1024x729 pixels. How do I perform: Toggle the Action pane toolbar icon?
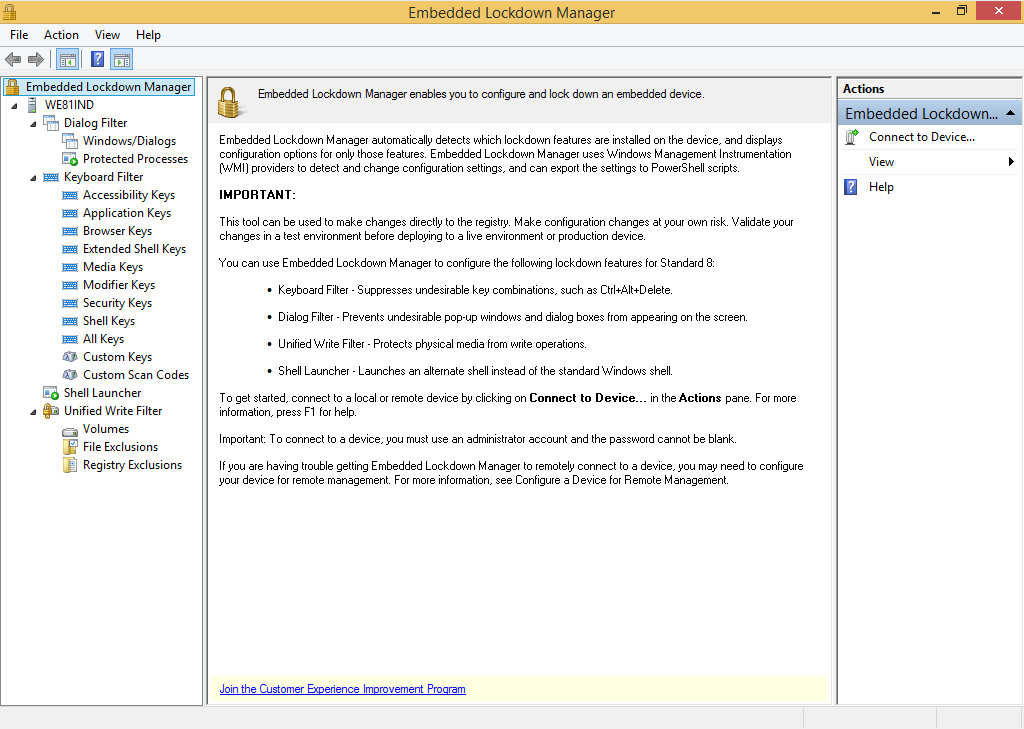121,59
